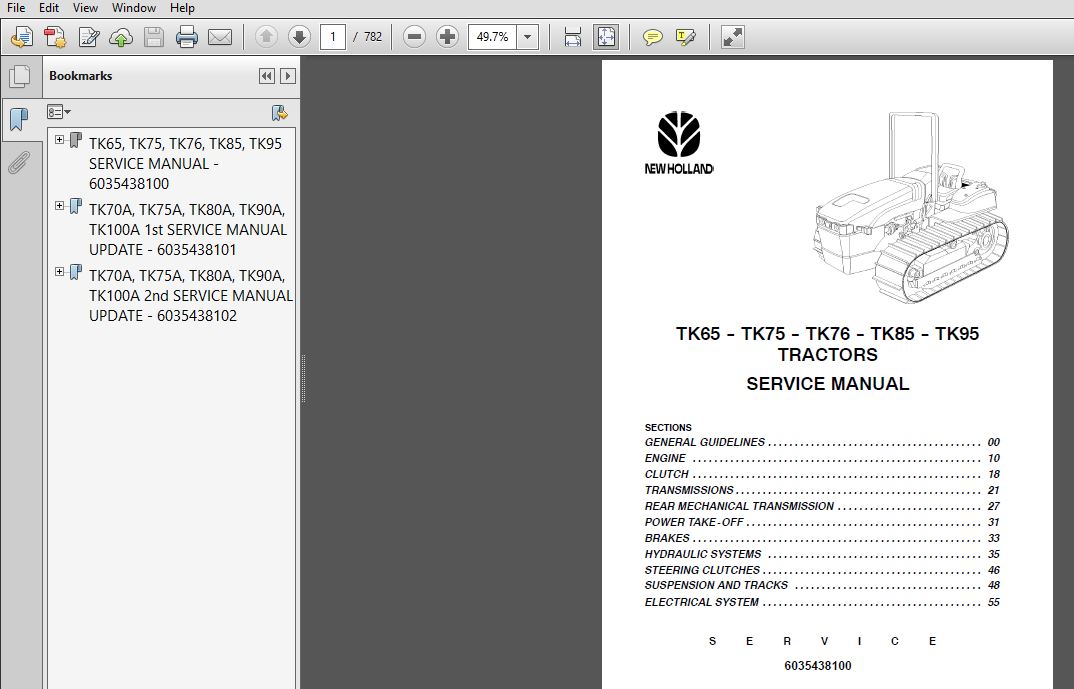Image resolution: width=1074 pixels, height=689 pixels.
Task: Expand the 1st service manual update bookmark
Action: tap(60, 205)
